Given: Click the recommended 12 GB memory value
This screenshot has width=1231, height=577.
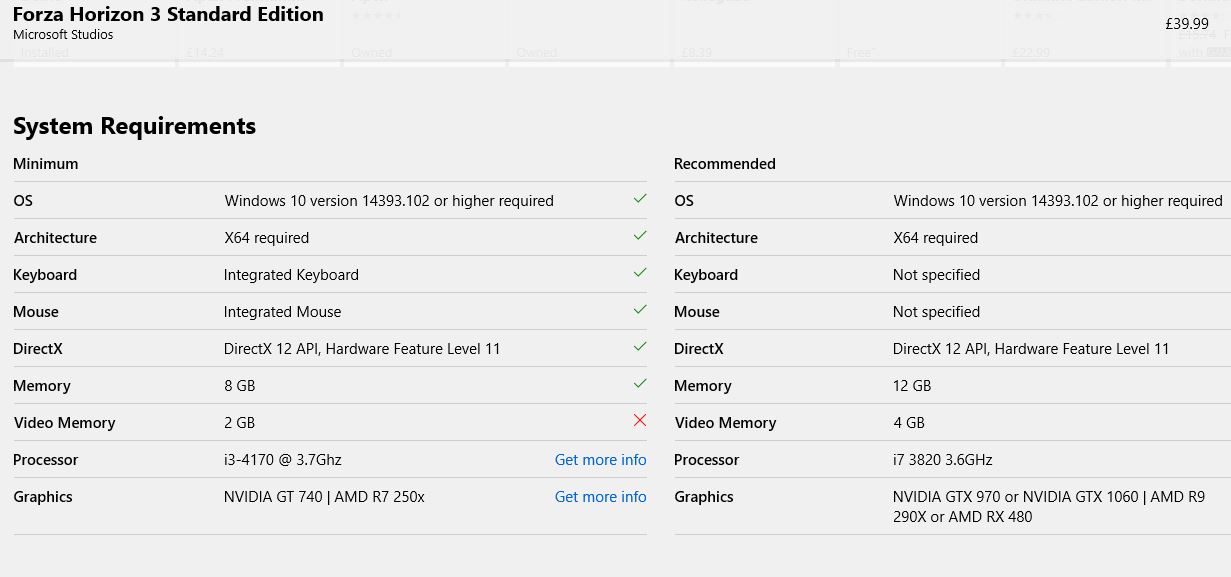Looking at the screenshot, I should coord(911,386).
